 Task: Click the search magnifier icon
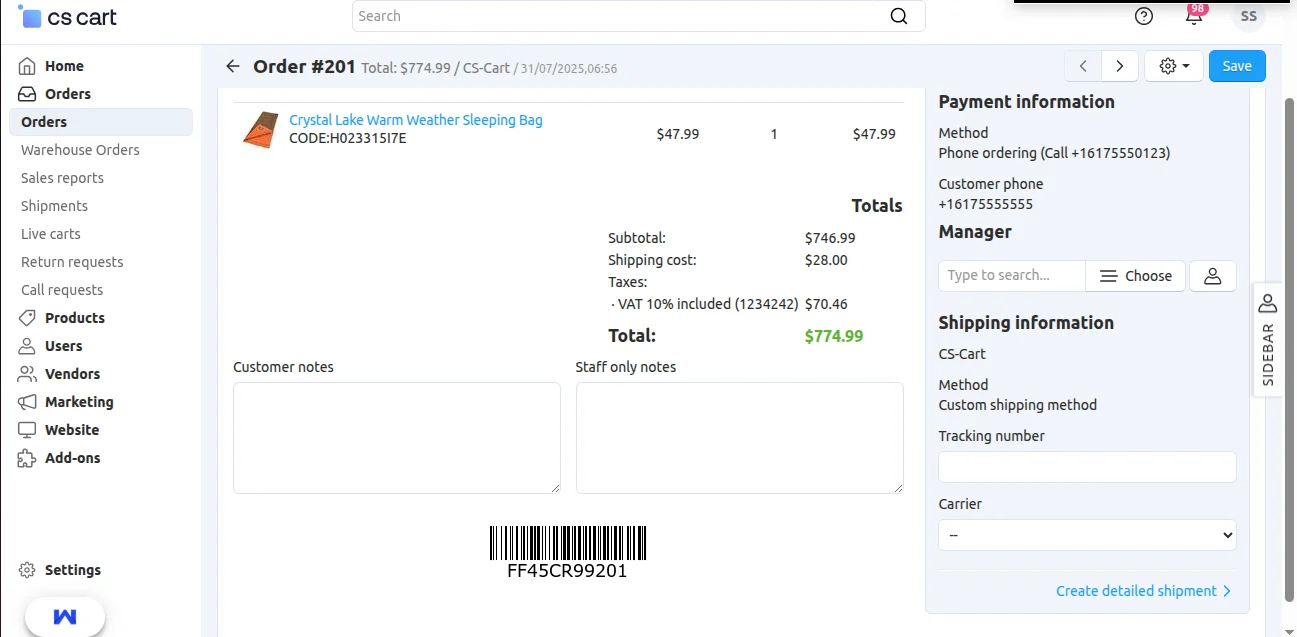pyautogui.click(x=898, y=16)
